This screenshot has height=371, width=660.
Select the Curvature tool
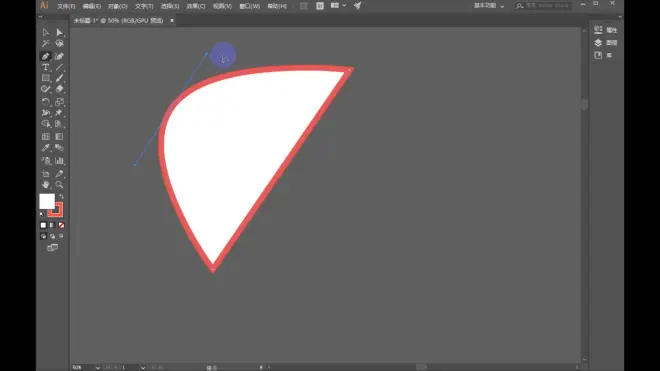[x=59, y=56]
